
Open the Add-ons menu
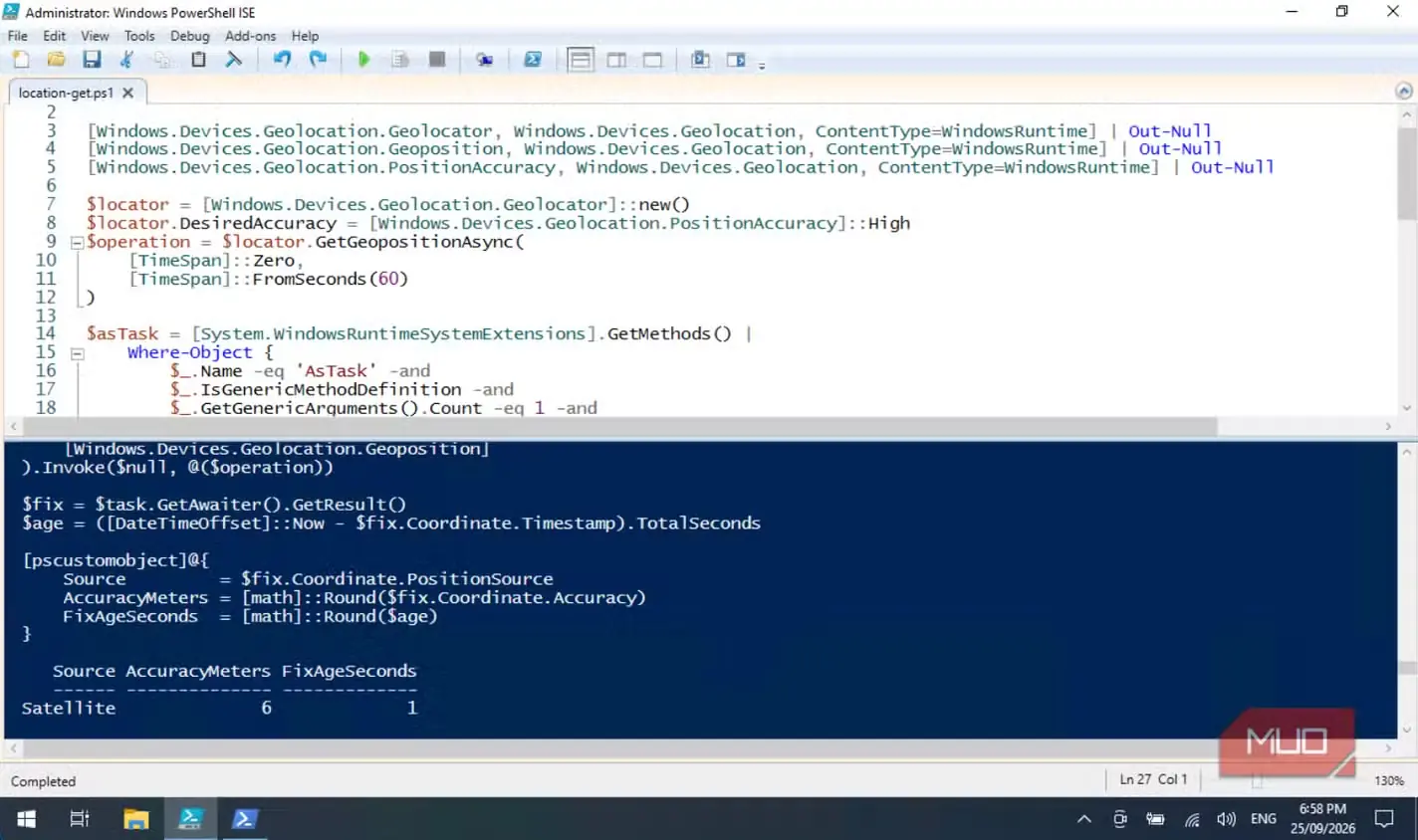[x=250, y=36]
